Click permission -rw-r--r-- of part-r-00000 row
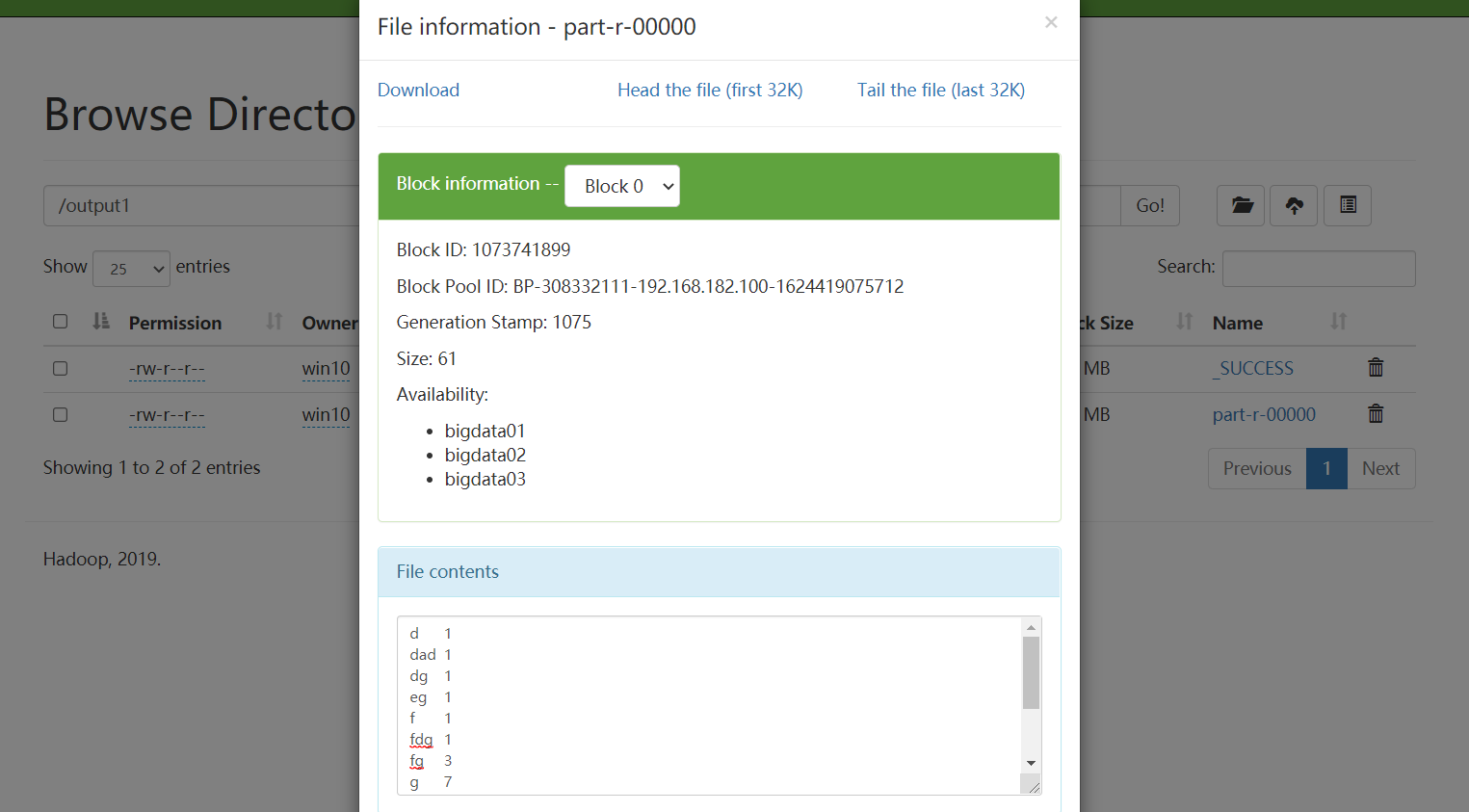The width and height of the screenshot is (1469, 812). click(x=167, y=415)
